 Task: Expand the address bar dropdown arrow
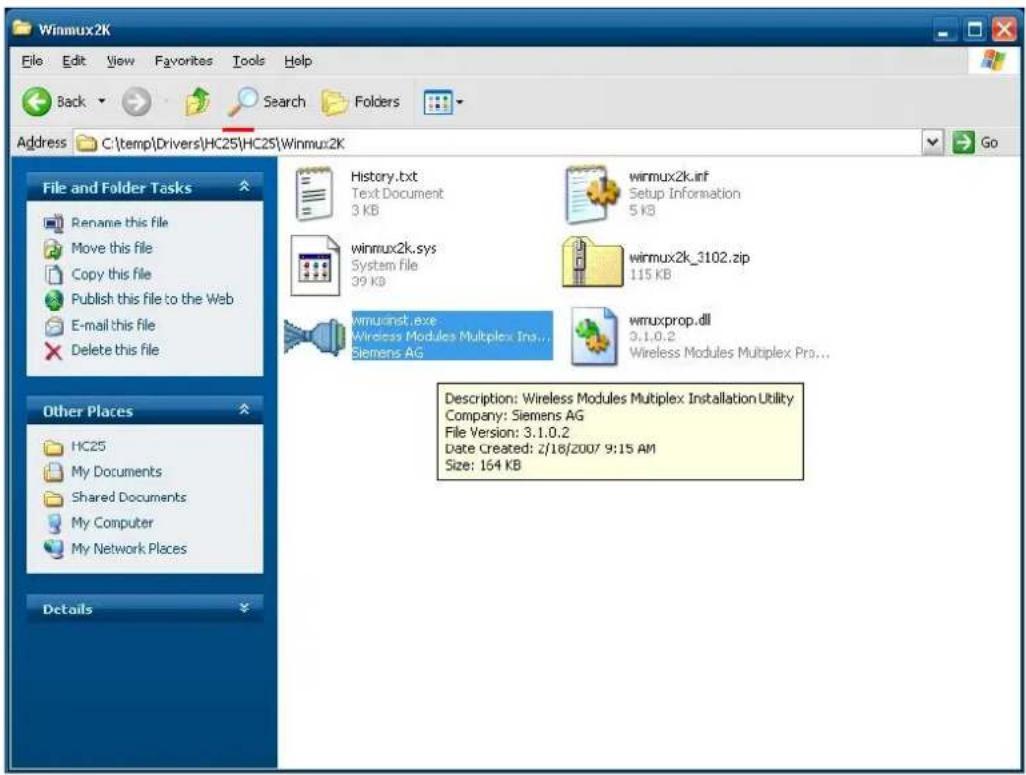point(932,142)
